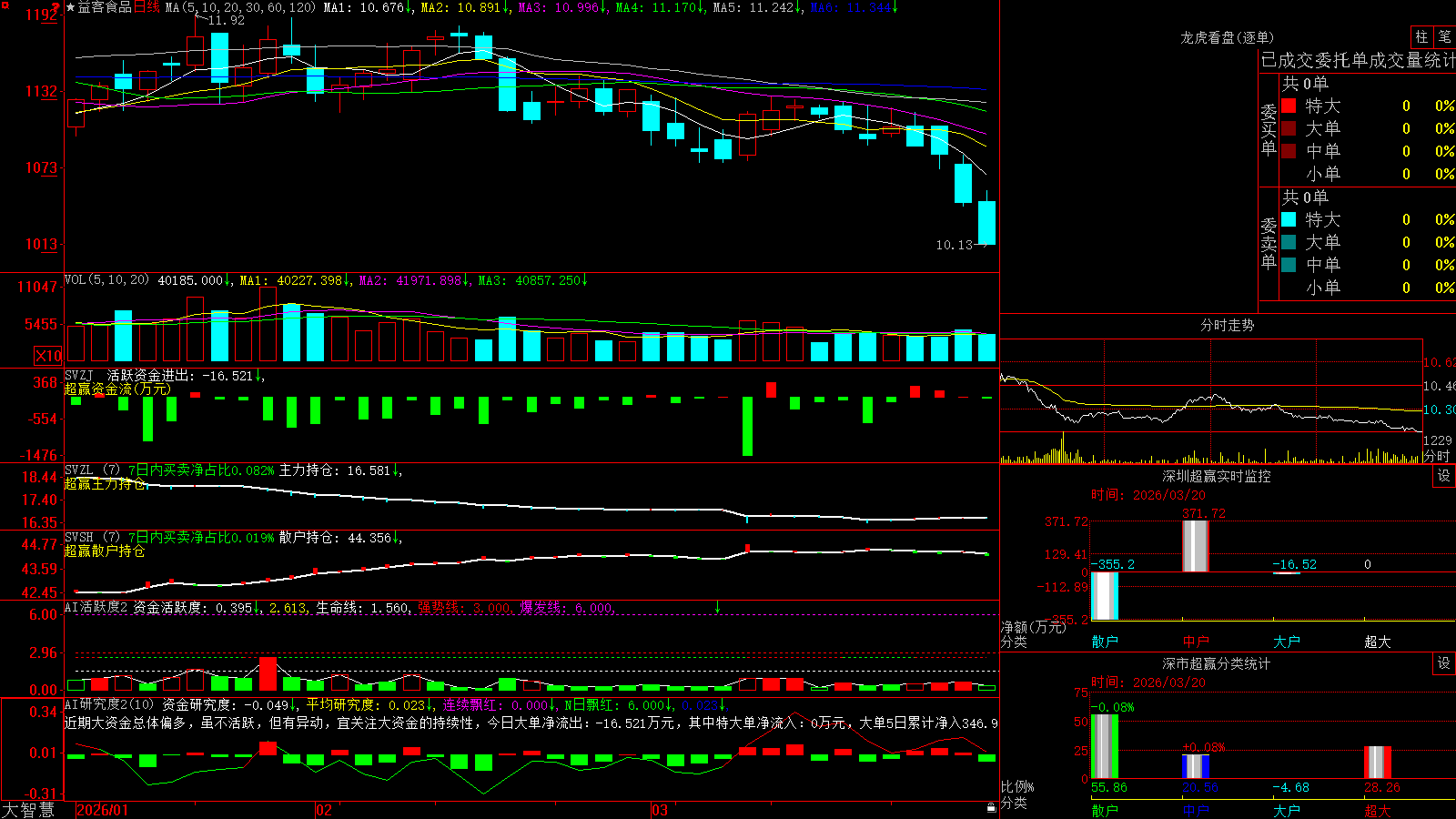Click the 55.86 散户 bar in 深市超赢分类统计

[x=1105, y=747]
